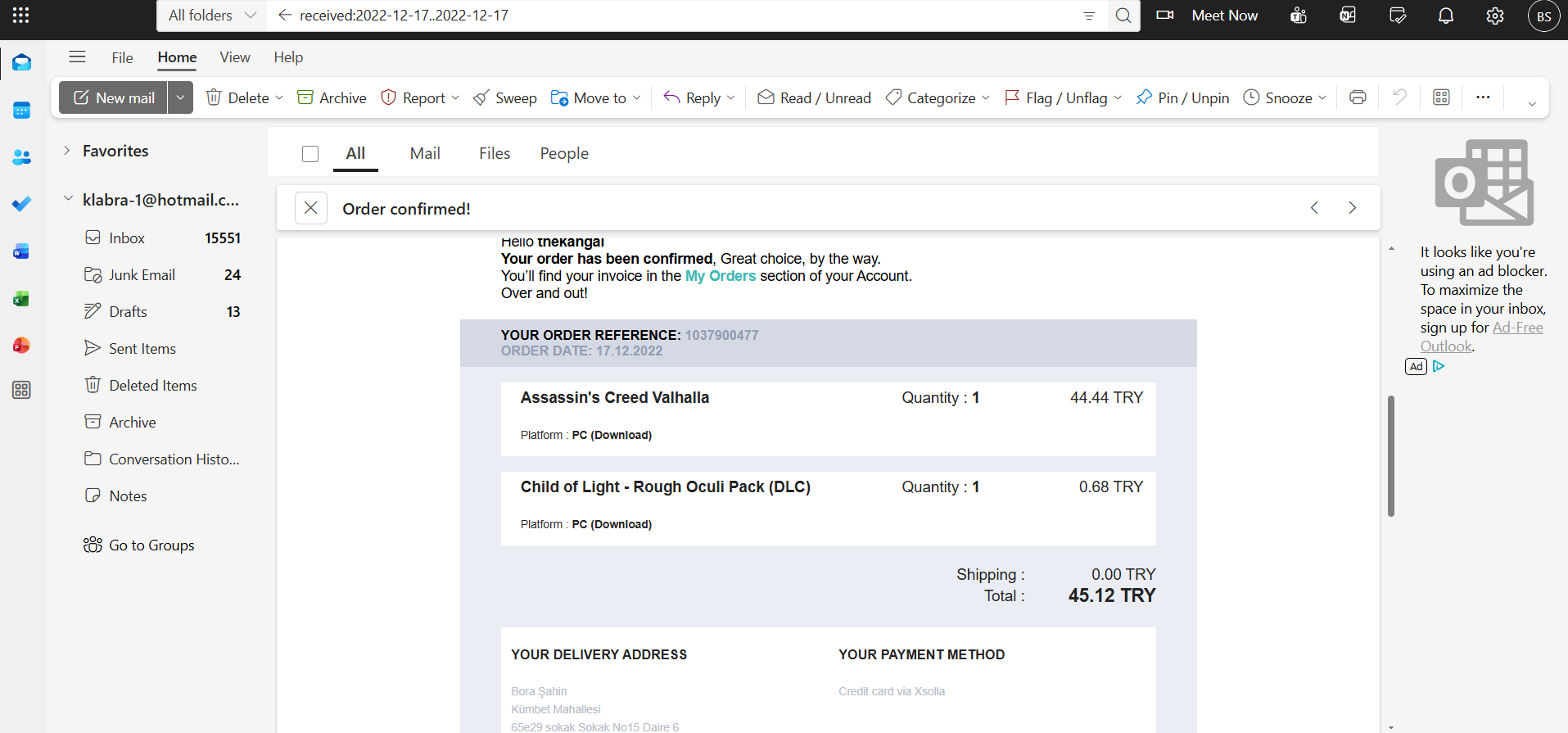Switch to the View ribbon tab
The width and height of the screenshot is (1568, 733).
[235, 57]
